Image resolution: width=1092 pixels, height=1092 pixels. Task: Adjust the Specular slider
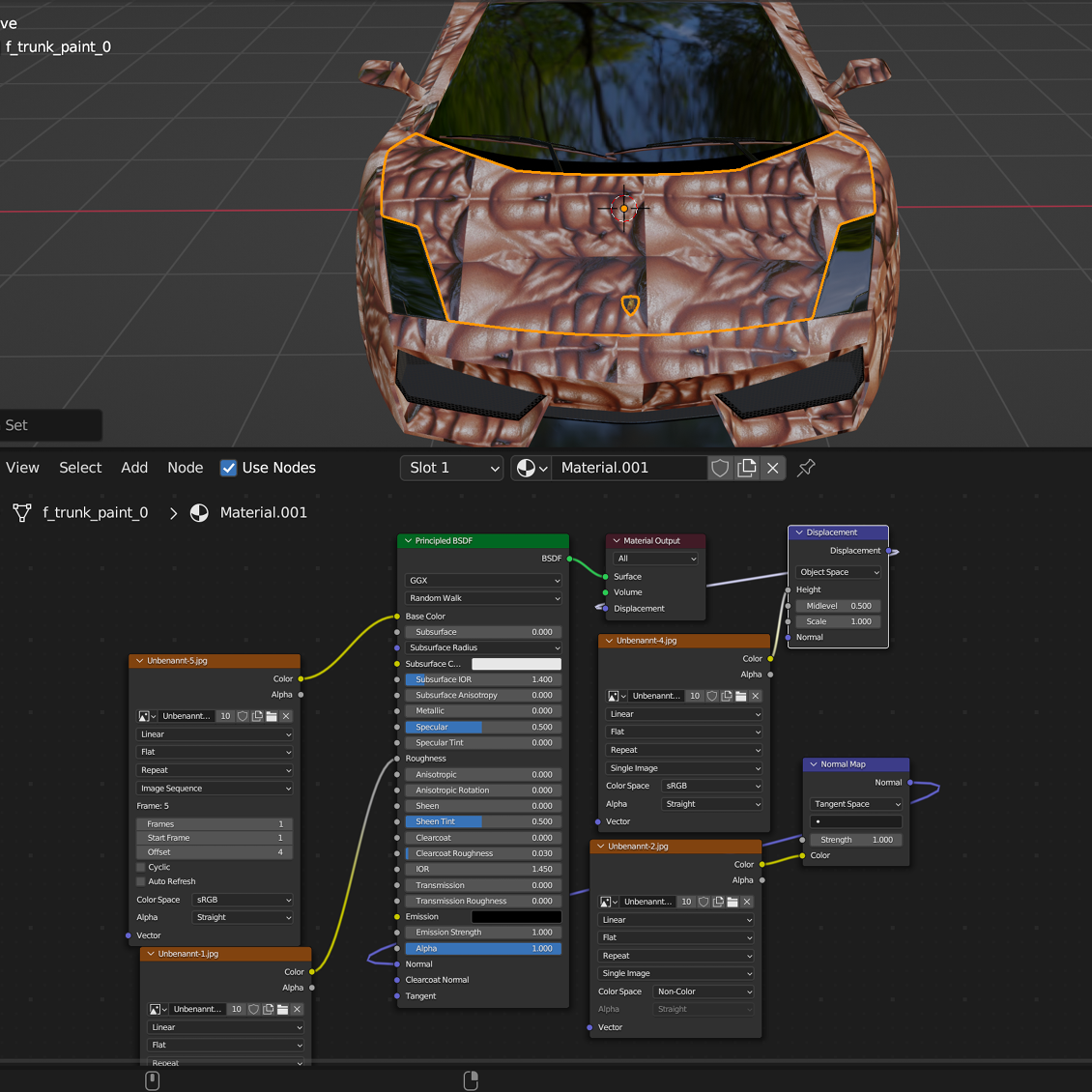tap(483, 727)
